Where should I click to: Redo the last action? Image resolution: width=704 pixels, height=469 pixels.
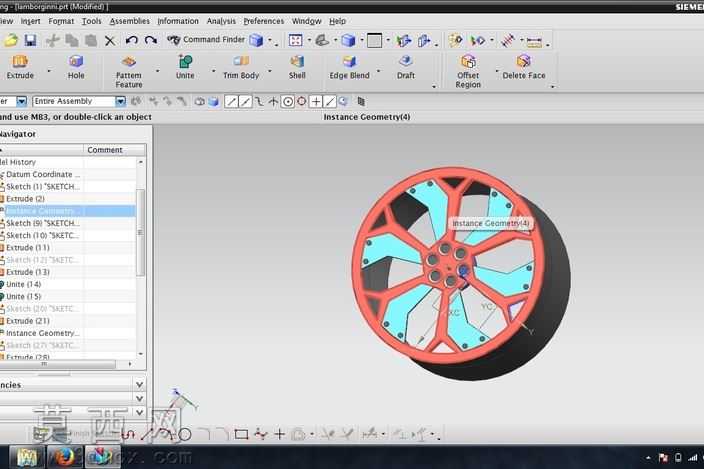tap(151, 40)
